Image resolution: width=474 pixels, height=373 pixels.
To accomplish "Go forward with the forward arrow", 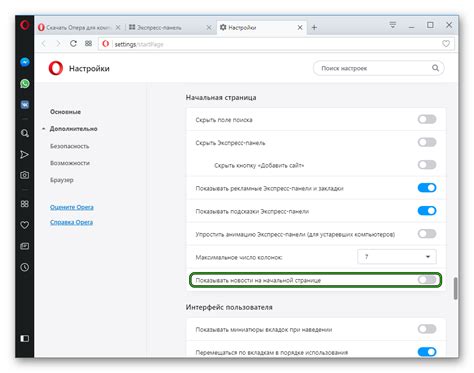I will point(58,44).
